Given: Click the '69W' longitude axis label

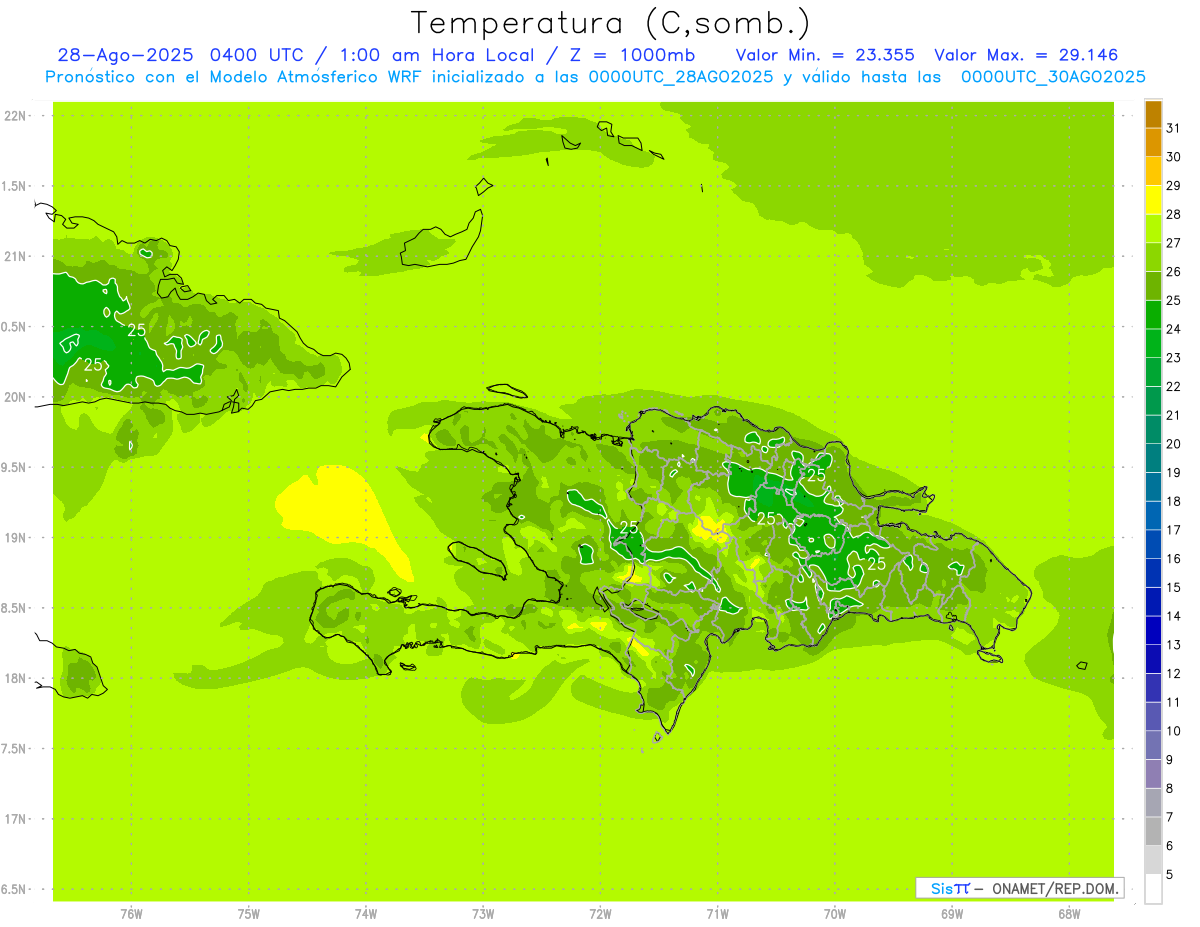Looking at the screenshot, I should pyautogui.click(x=952, y=913).
